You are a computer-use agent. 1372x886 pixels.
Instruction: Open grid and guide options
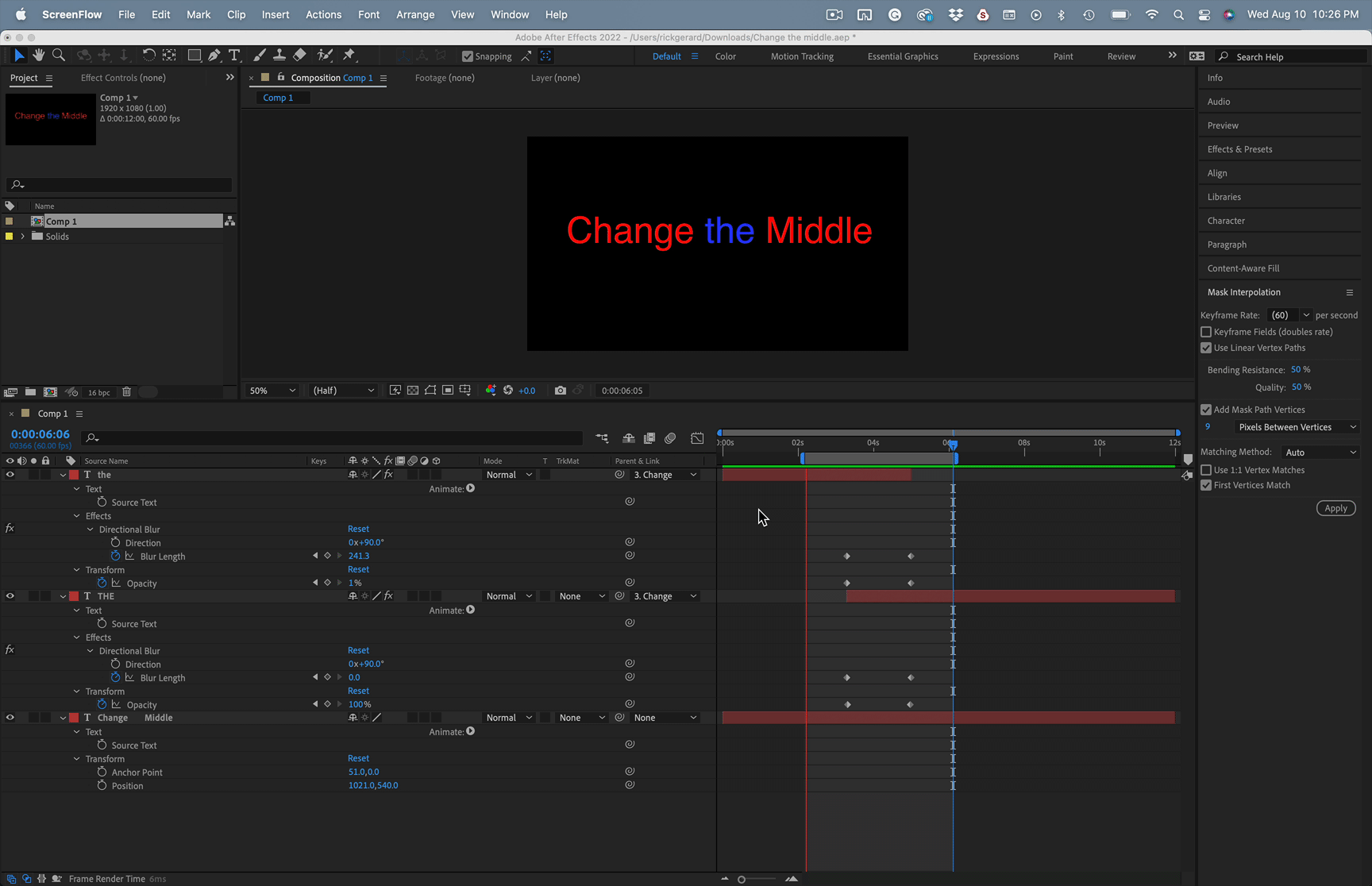click(x=465, y=391)
